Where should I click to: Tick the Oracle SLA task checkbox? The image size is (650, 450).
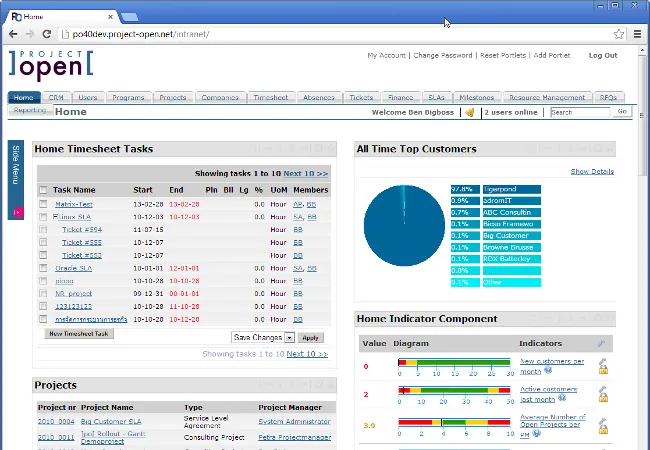pyautogui.click(x=43, y=268)
